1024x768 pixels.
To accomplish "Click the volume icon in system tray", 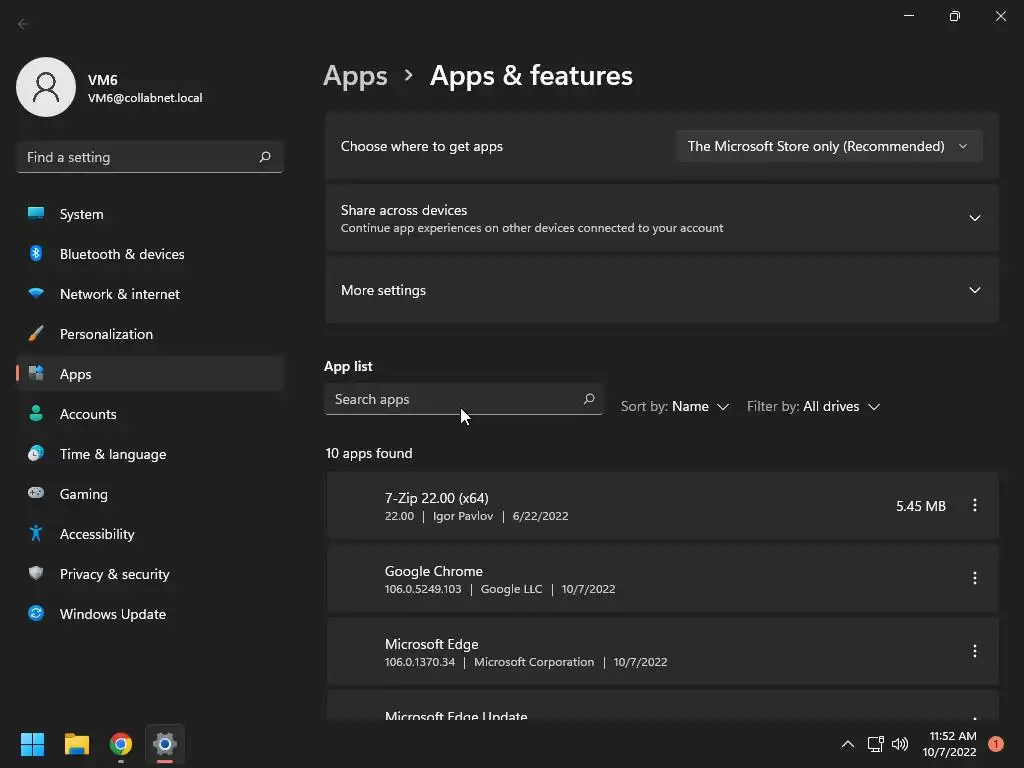I will [900, 744].
